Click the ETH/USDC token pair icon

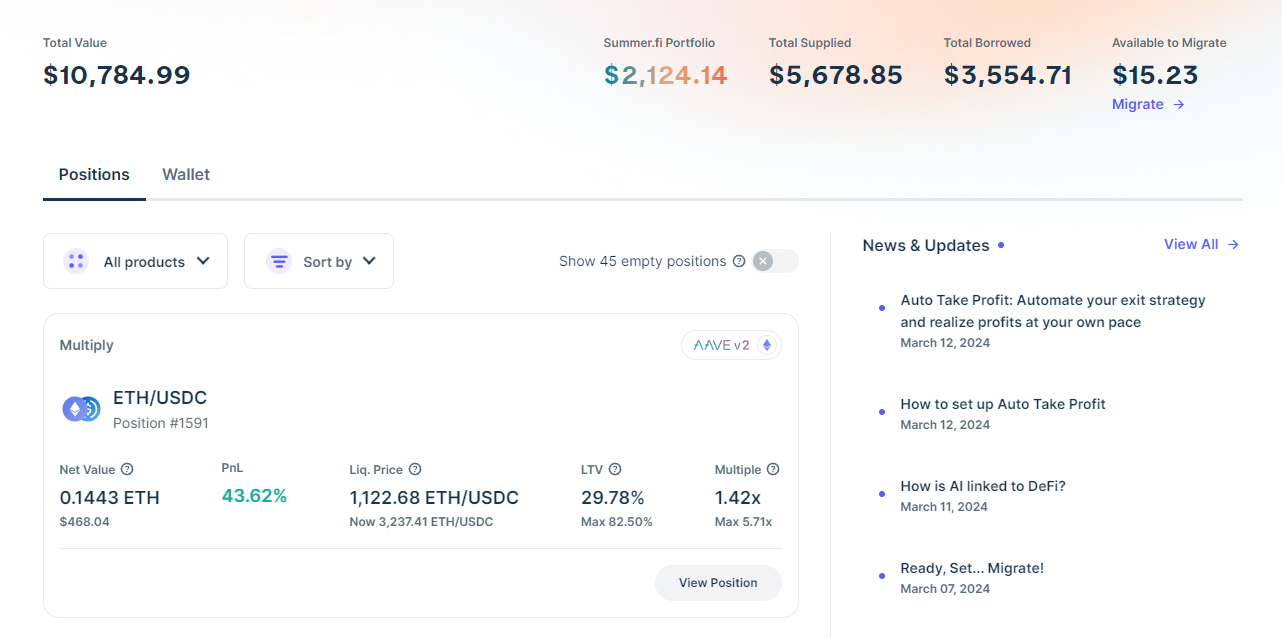coord(81,408)
